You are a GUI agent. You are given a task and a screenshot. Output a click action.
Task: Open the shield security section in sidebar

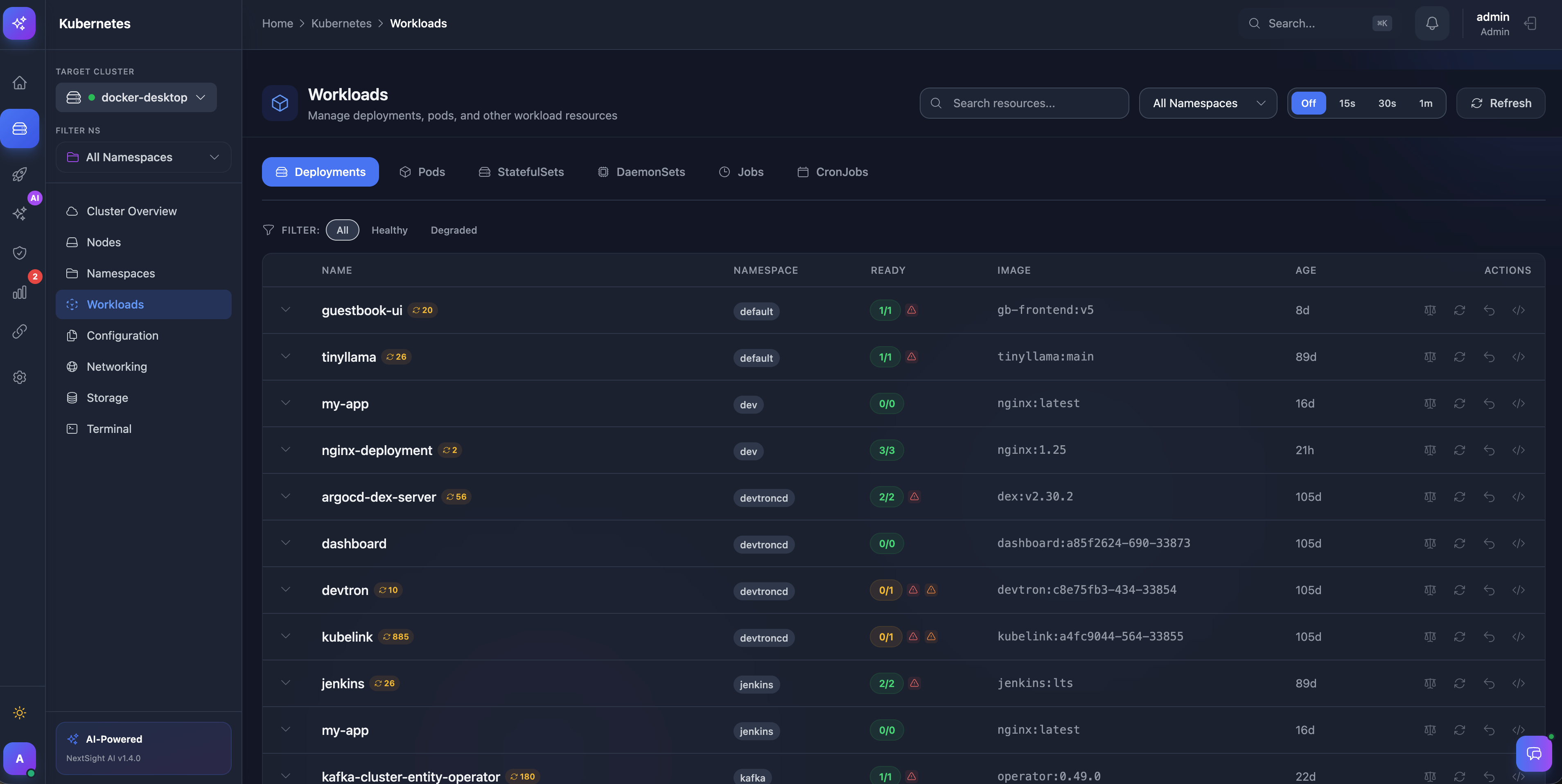pyautogui.click(x=20, y=253)
